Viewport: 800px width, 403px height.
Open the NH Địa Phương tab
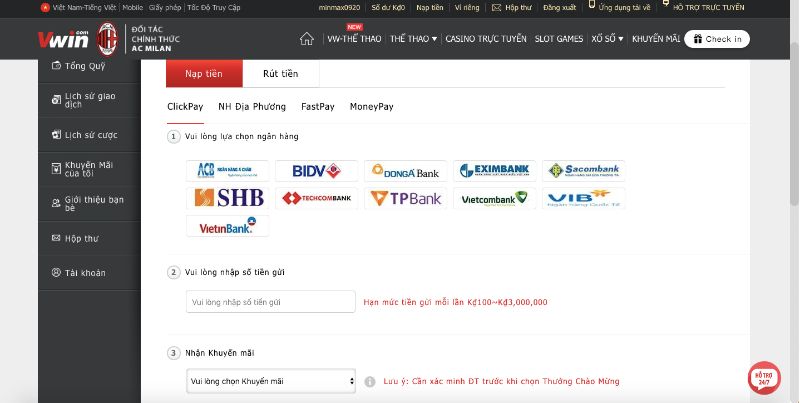pos(252,107)
